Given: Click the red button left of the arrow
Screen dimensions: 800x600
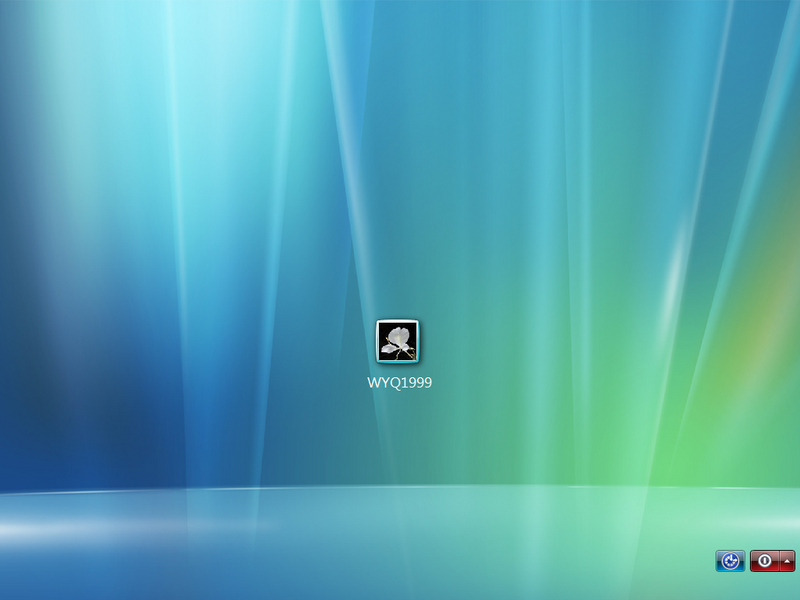Looking at the screenshot, I should click(x=764, y=561).
